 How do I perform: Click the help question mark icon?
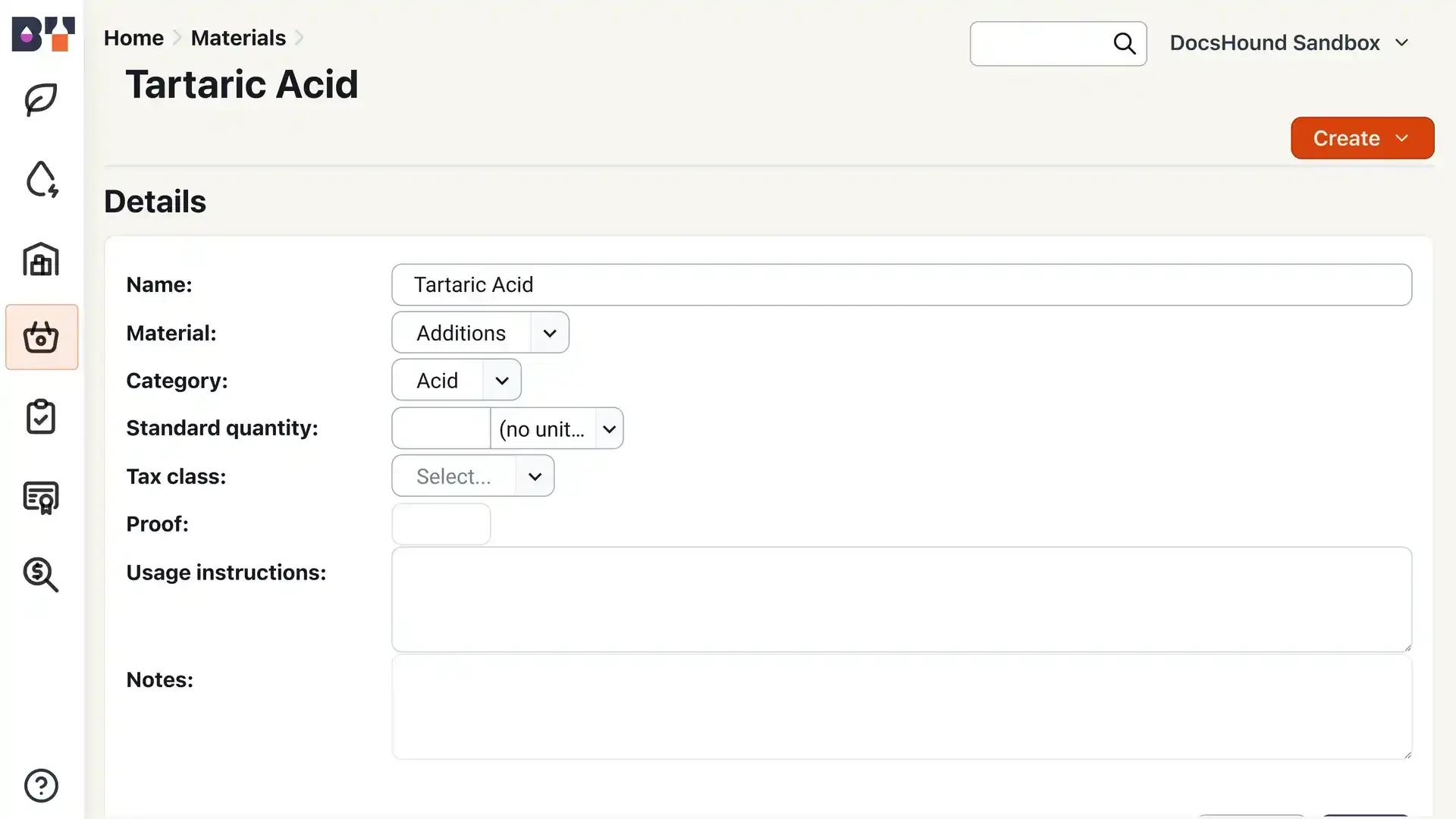41,786
